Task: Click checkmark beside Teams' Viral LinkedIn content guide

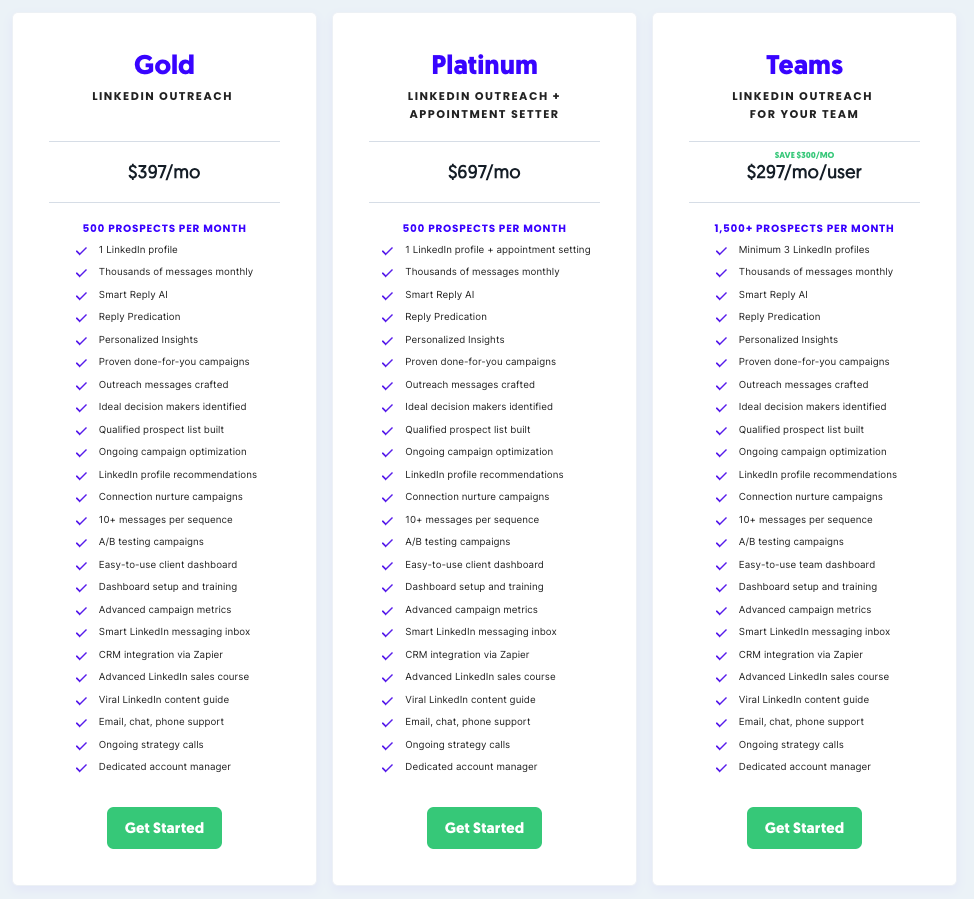Action: [721, 701]
